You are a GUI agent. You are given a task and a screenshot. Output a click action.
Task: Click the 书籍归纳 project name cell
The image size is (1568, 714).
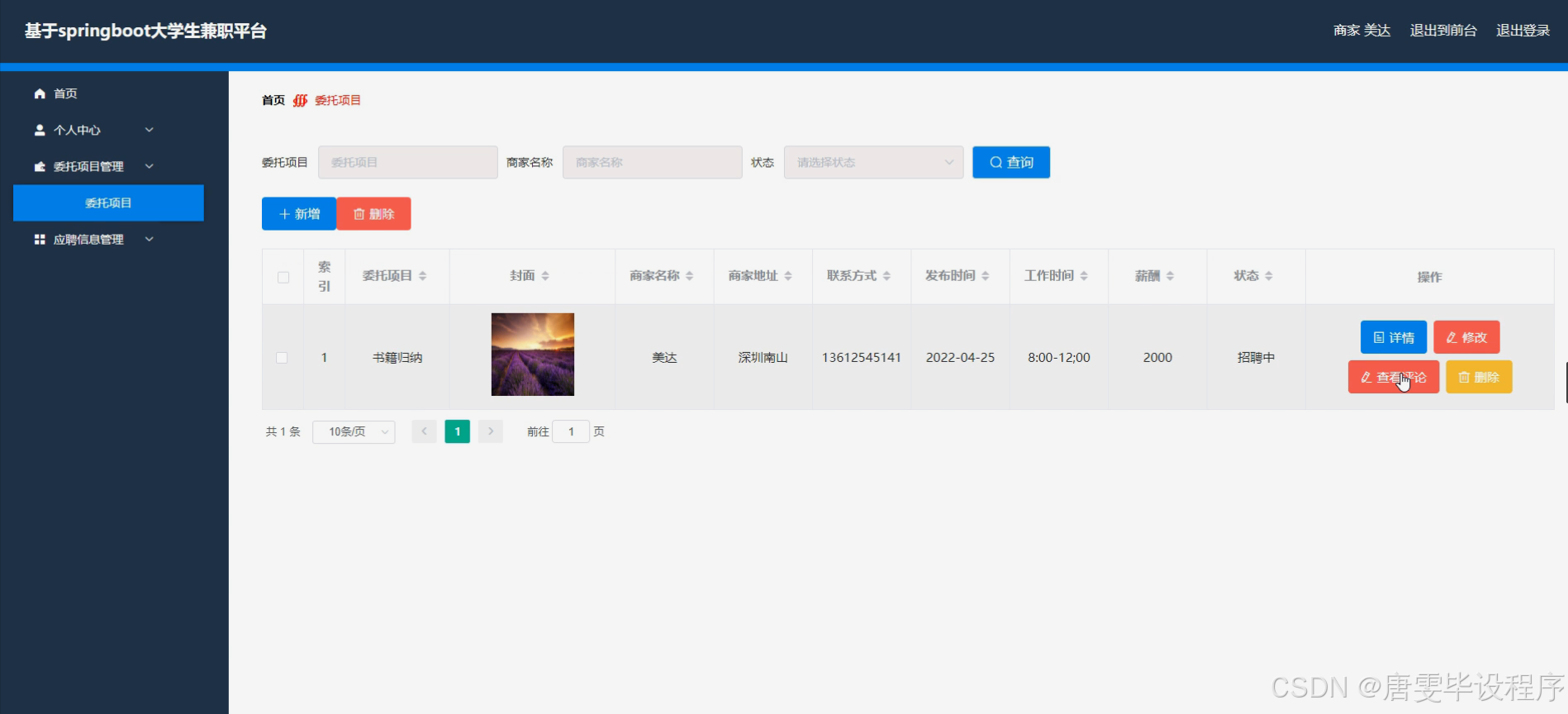tap(397, 358)
